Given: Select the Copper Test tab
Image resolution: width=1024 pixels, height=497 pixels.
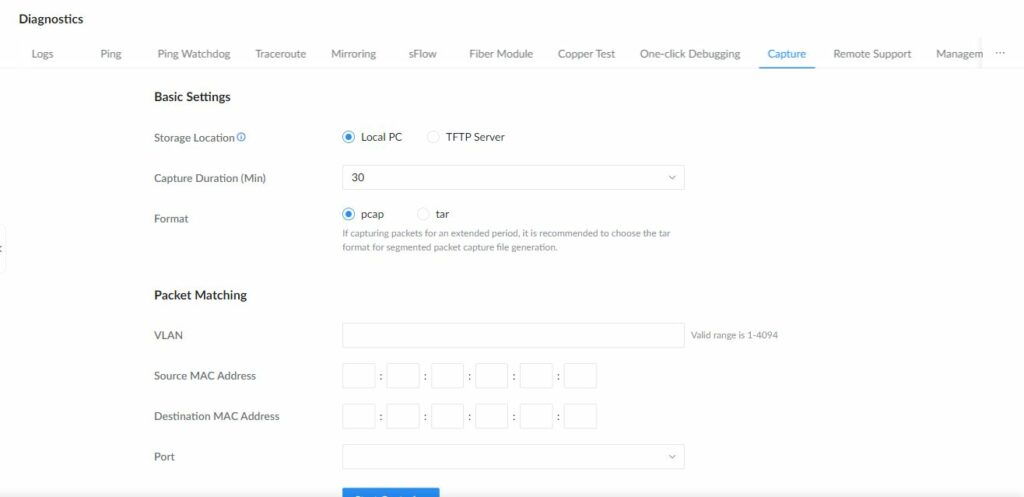Looking at the screenshot, I should click(x=586, y=54).
